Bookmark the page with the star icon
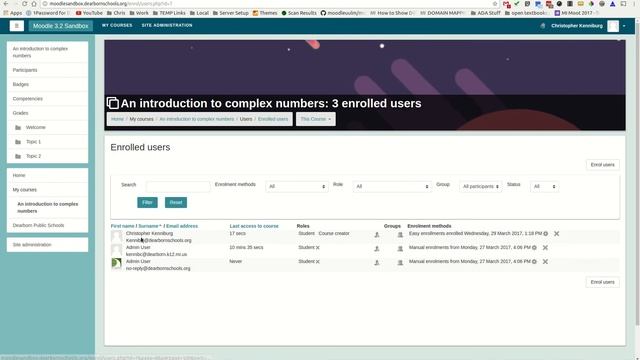The width and height of the screenshot is (640, 360). [495, 4]
